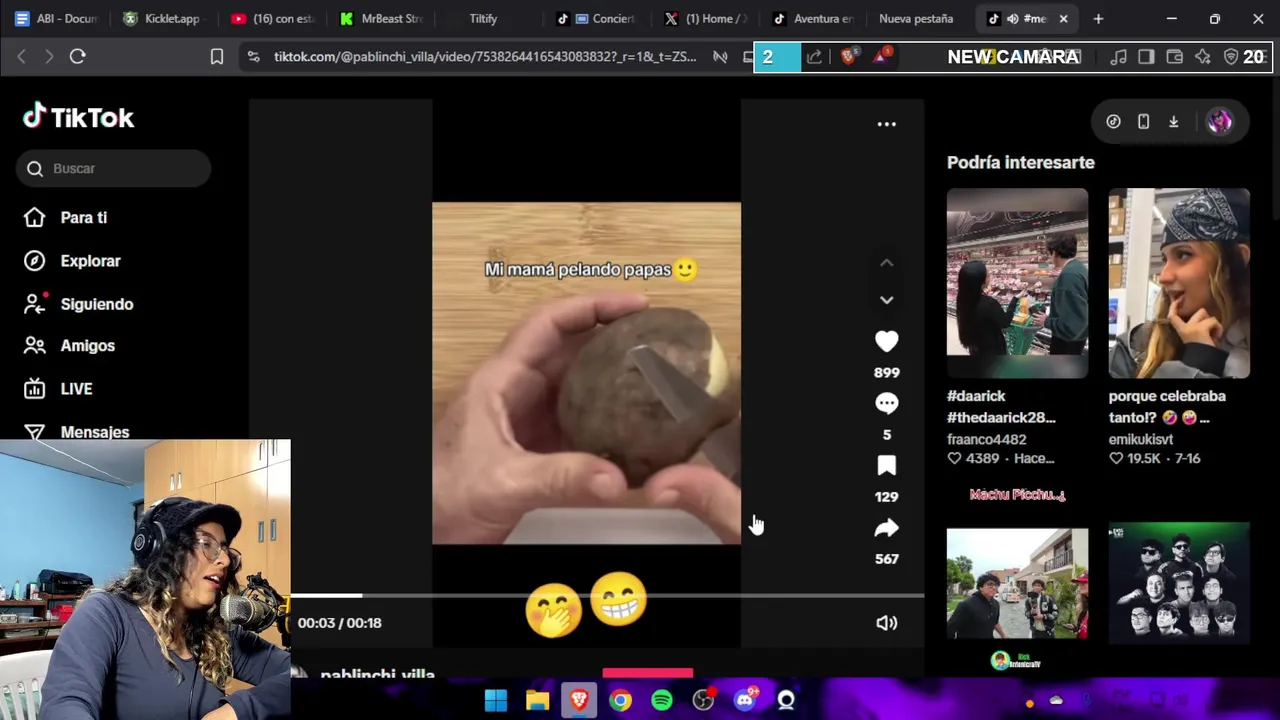
Task: Go to the previous video with up chevron
Action: [886, 263]
